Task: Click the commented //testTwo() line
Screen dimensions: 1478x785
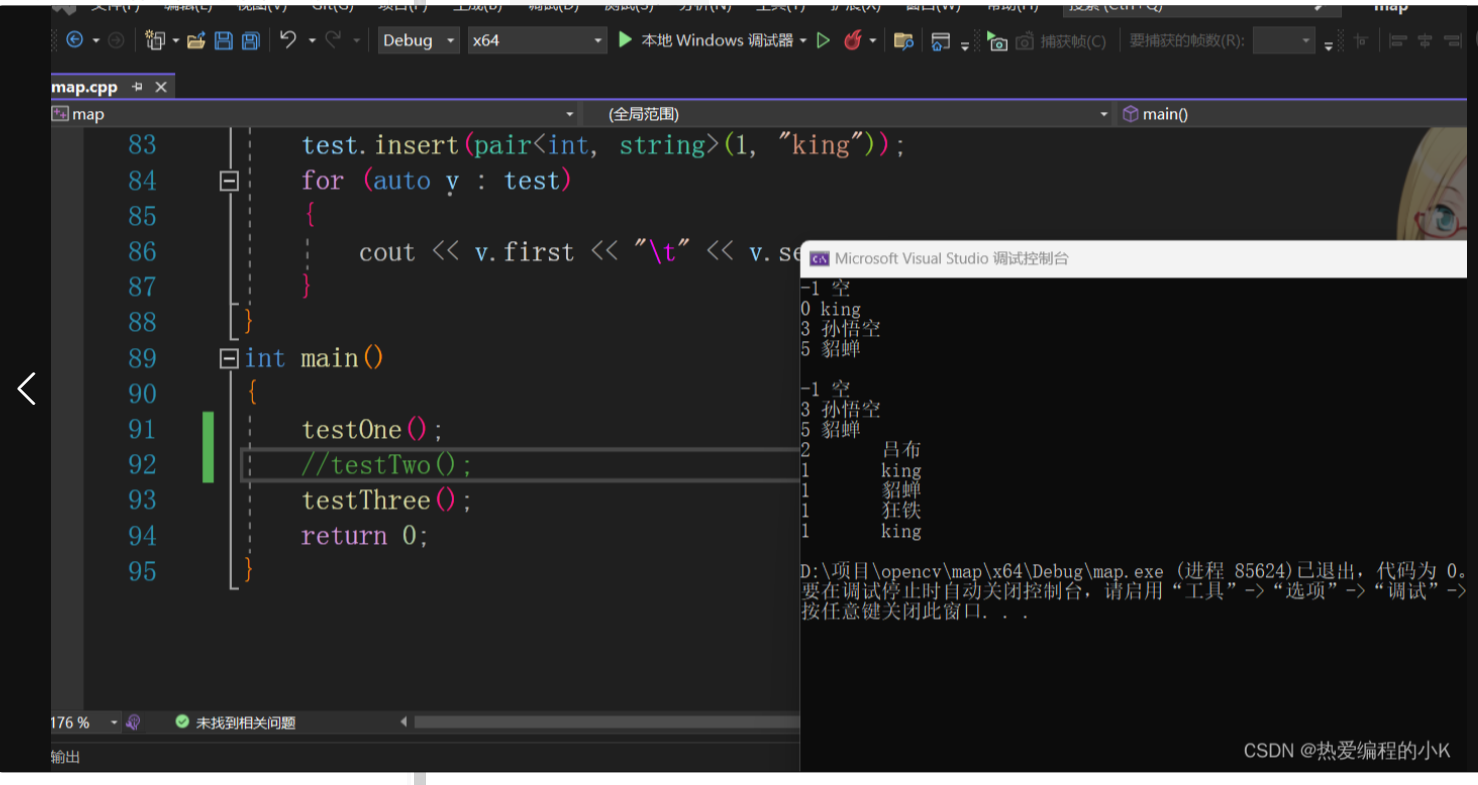Action: [x=386, y=465]
